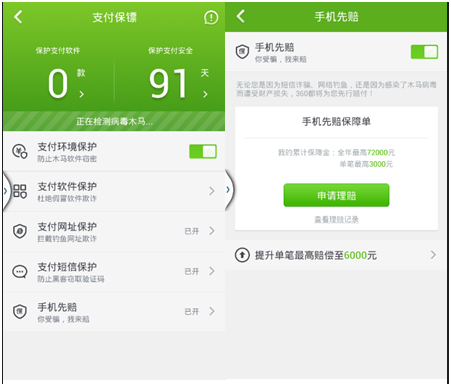Click the 支付保镖 header title
Viewport: 451px width, 386px height.
coord(114,17)
